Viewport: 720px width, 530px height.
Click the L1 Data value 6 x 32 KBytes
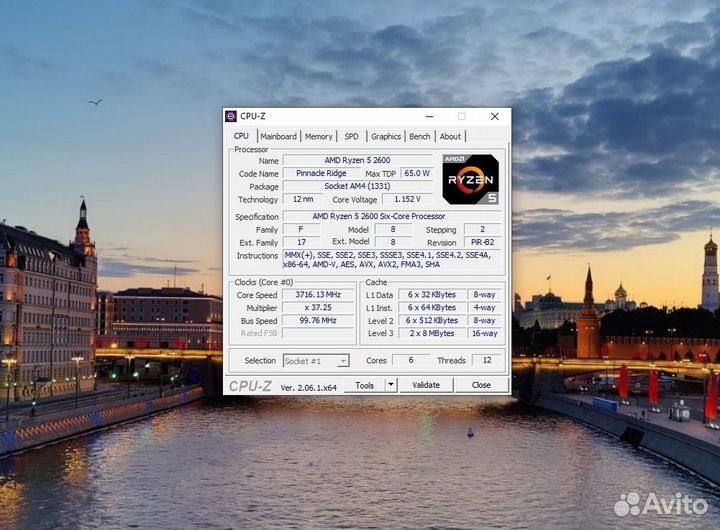[432, 294]
